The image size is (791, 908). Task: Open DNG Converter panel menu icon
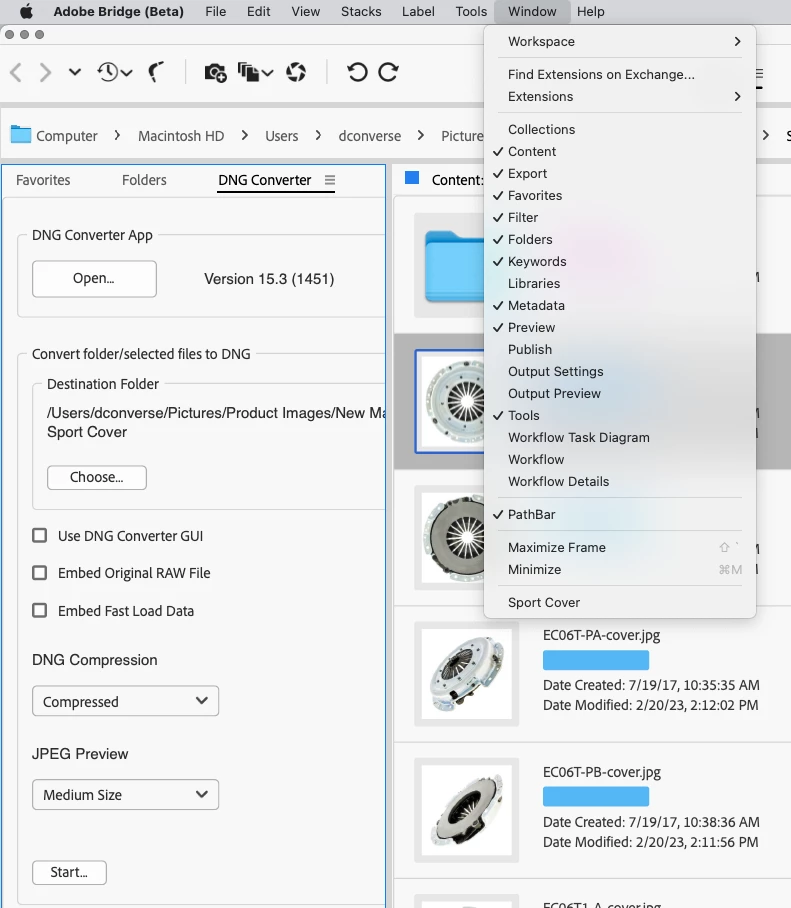click(x=329, y=180)
